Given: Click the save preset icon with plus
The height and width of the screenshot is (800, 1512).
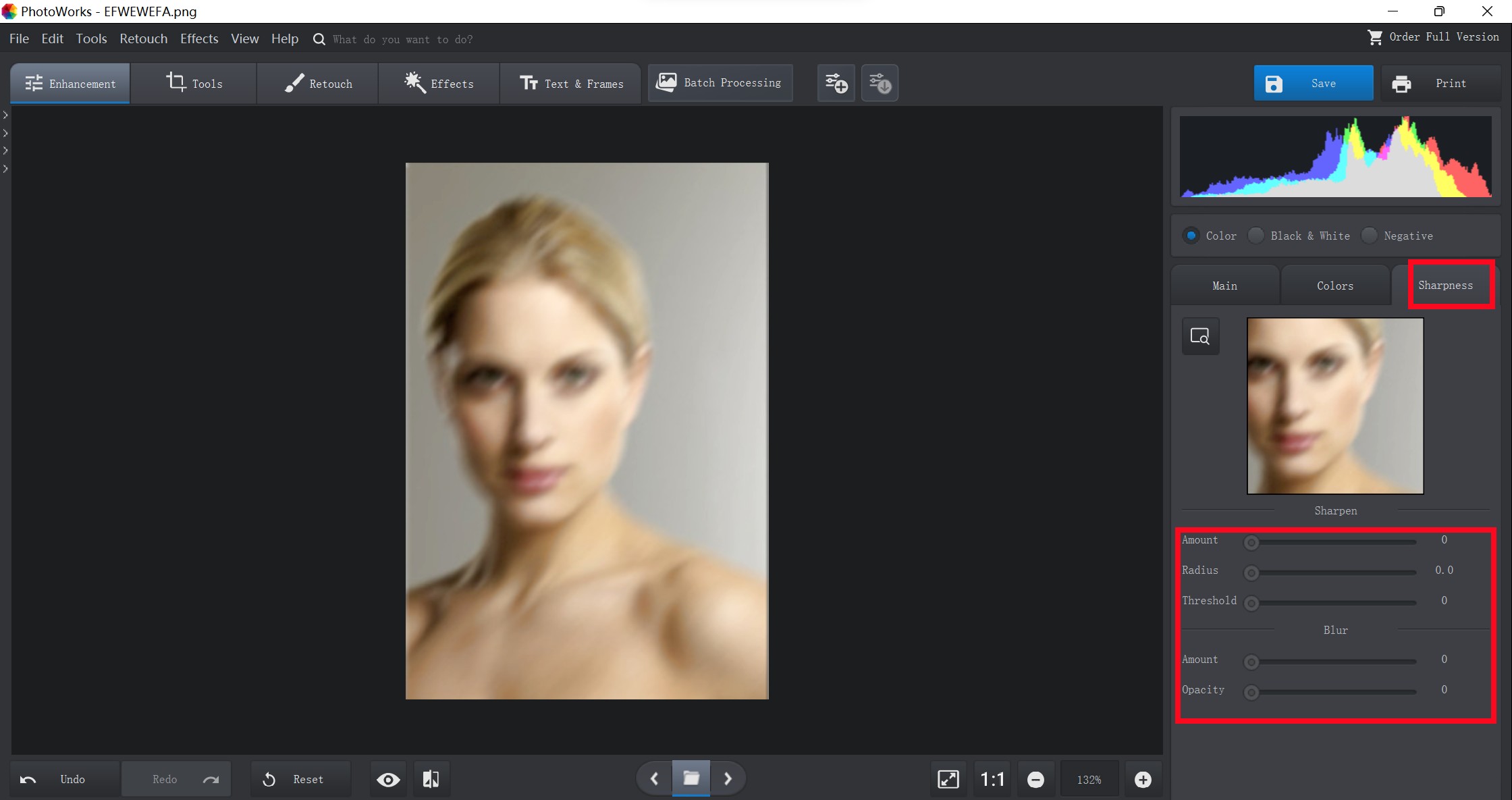Looking at the screenshot, I should (836, 83).
